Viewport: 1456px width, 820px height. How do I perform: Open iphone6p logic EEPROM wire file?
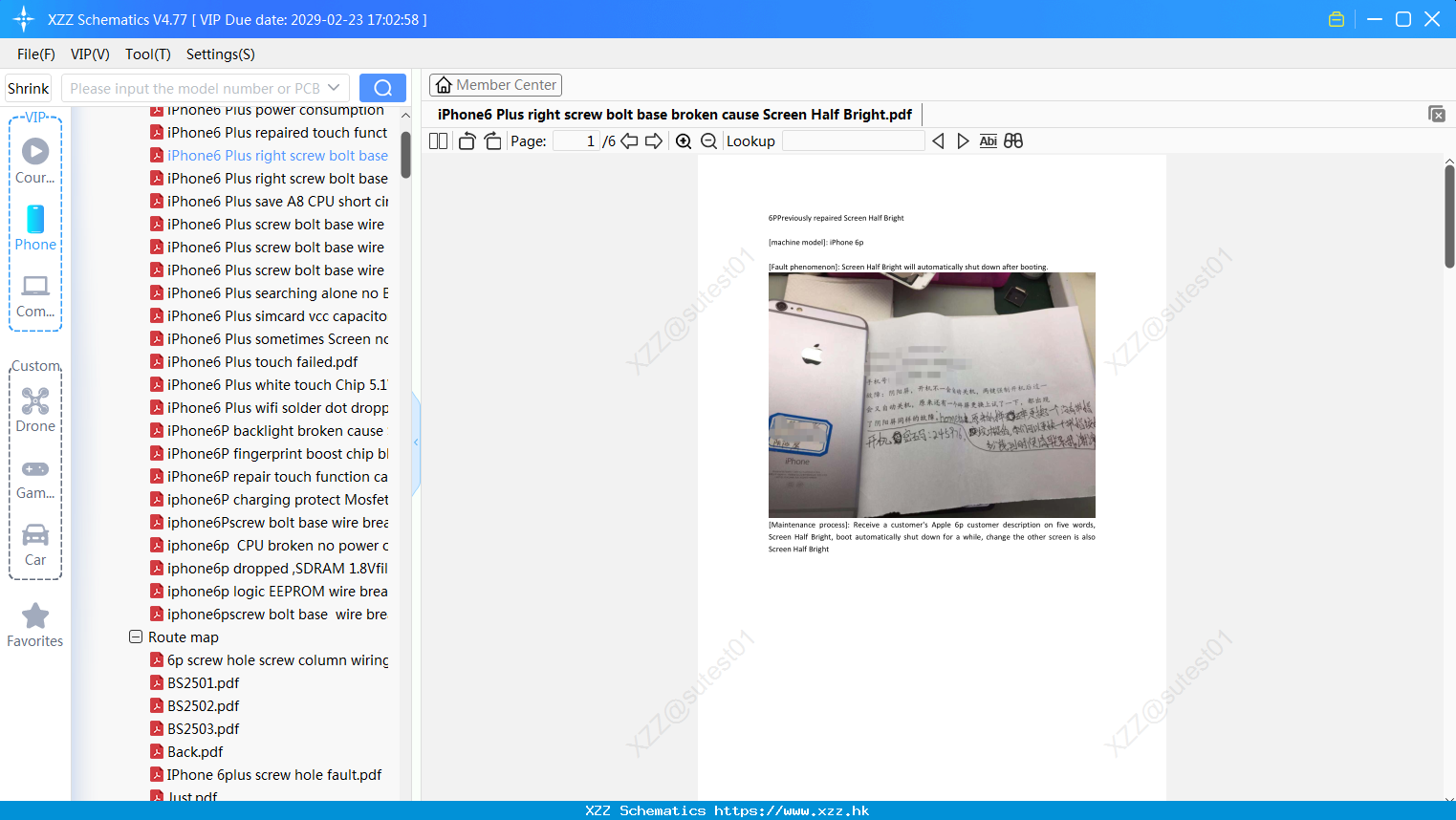pyautogui.click(x=270, y=592)
